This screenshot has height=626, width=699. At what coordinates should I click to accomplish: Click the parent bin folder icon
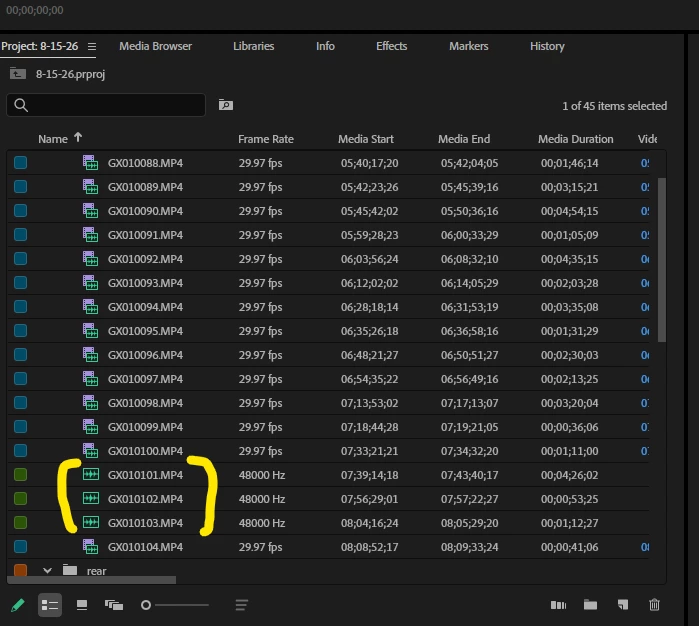(x=18, y=74)
